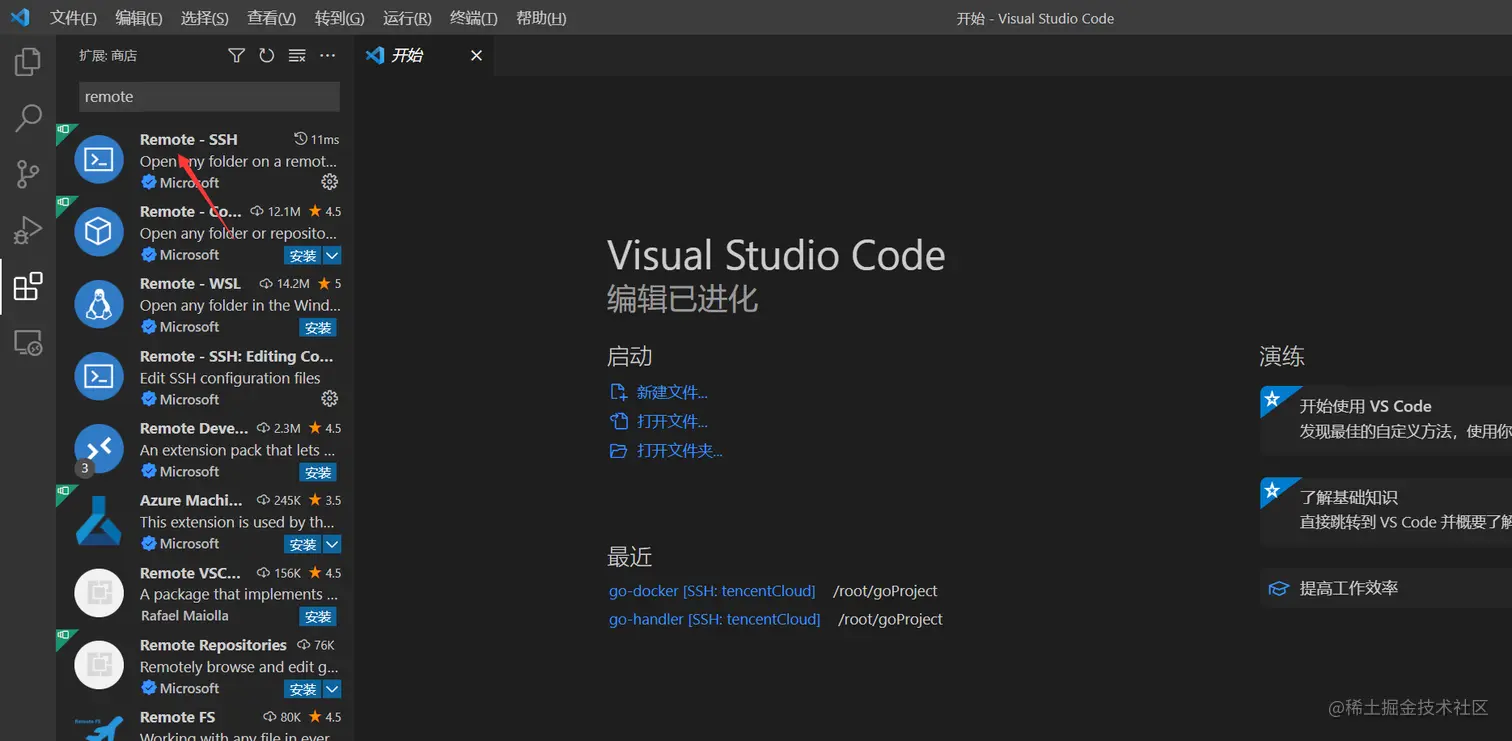Open the 终端(T) menu
This screenshot has width=1512, height=741.
[473, 18]
